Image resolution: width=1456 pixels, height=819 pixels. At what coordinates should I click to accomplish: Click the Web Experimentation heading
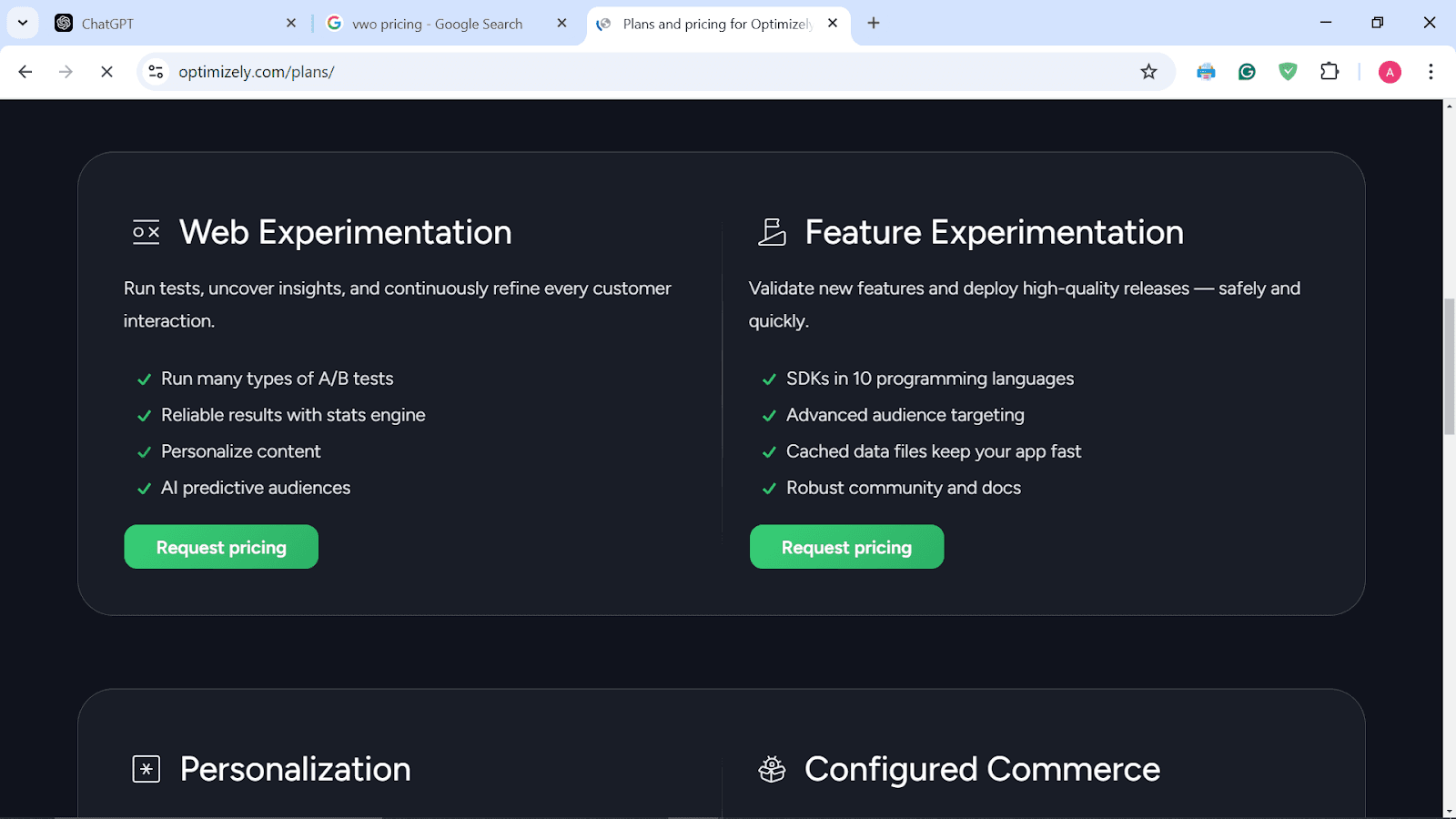[x=346, y=232]
